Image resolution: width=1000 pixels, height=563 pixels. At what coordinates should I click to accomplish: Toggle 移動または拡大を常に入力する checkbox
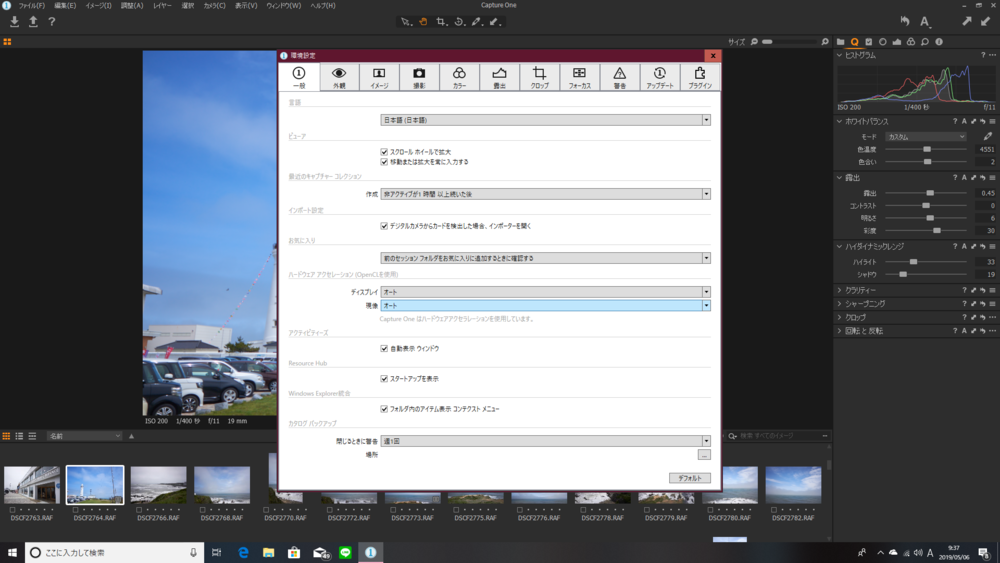384,162
